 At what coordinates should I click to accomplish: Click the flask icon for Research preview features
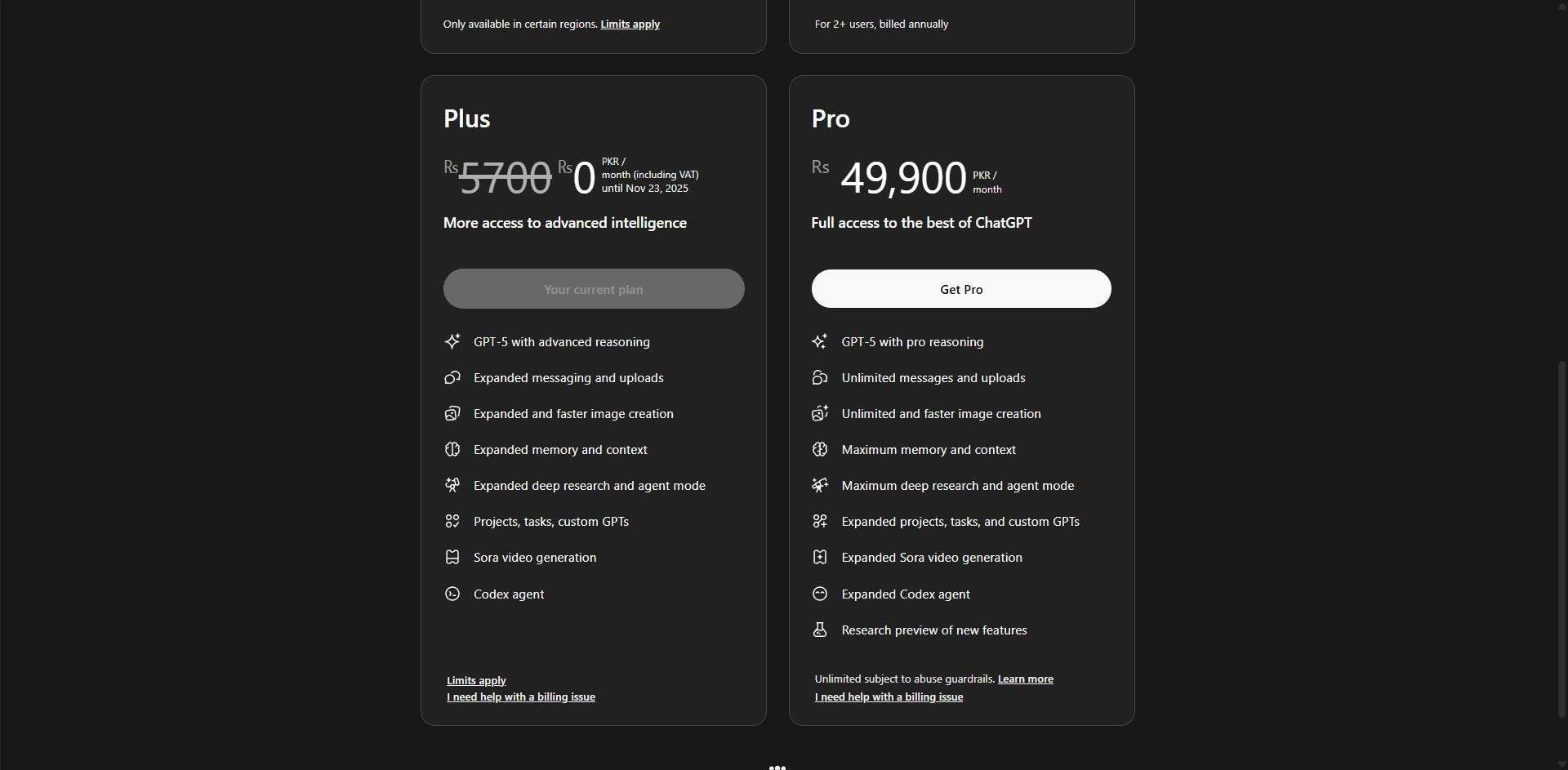pyautogui.click(x=820, y=630)
